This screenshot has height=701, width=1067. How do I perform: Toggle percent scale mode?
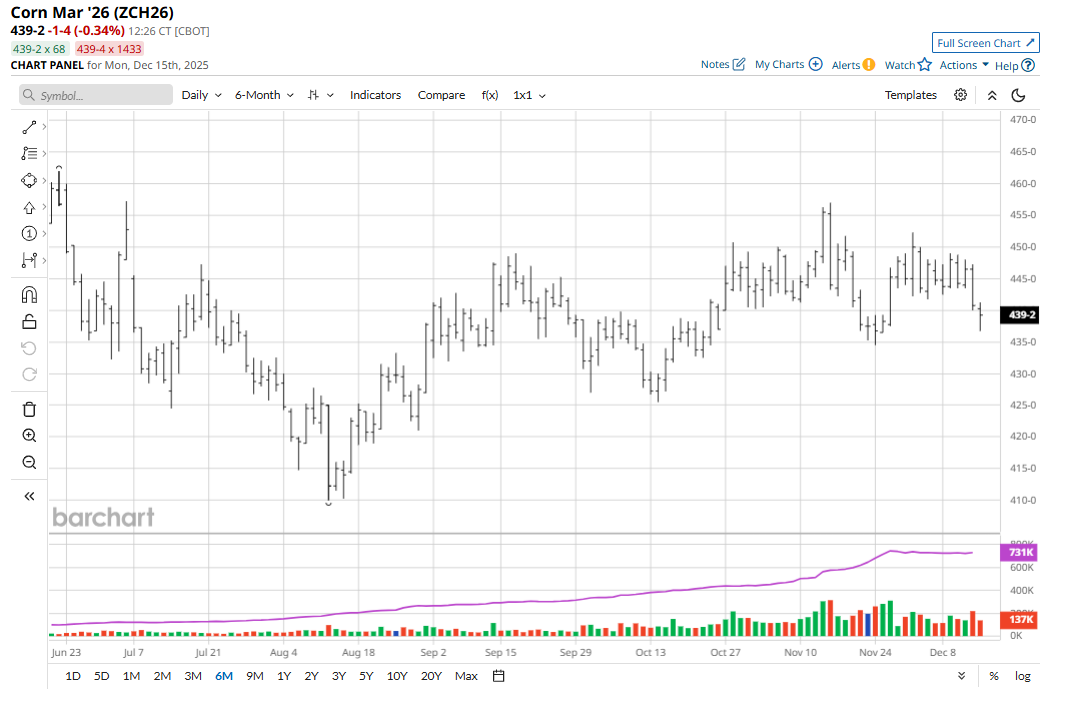tap(994, 676)
